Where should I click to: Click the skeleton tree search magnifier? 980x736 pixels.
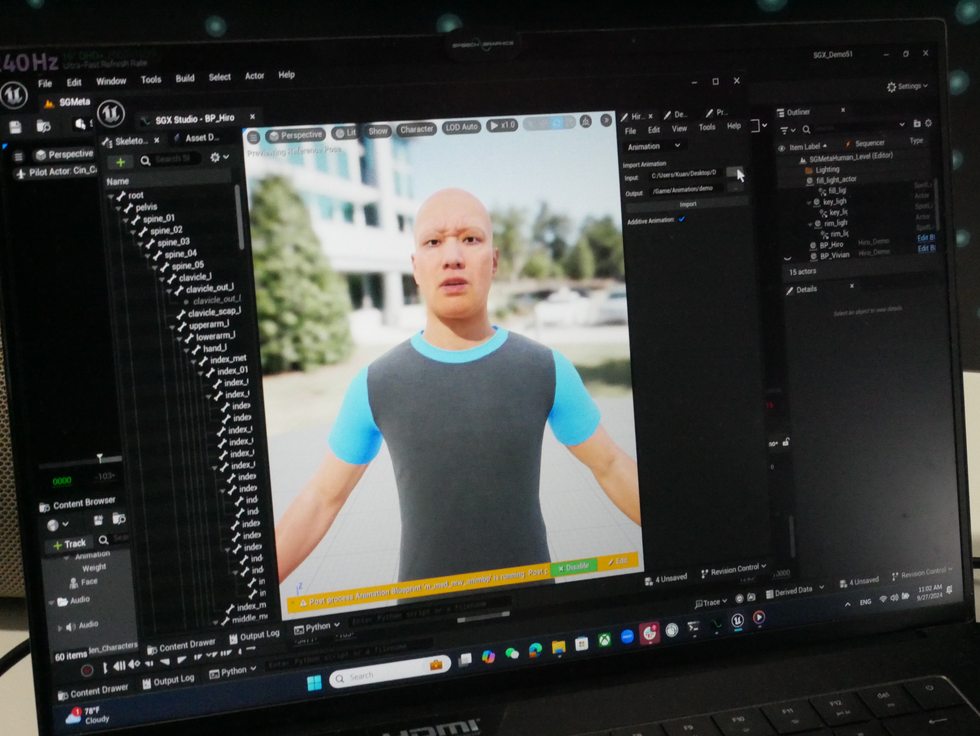coord(146,161)
